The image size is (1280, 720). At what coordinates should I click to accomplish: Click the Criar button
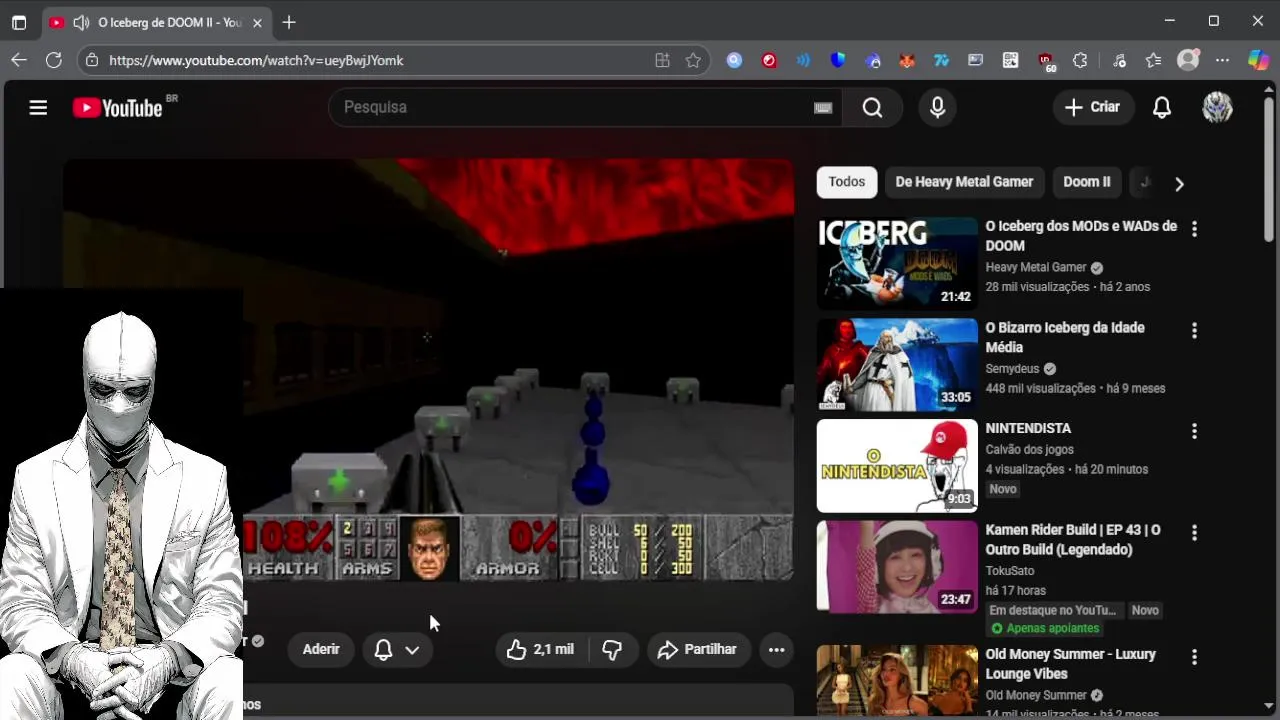point(1093,107)
